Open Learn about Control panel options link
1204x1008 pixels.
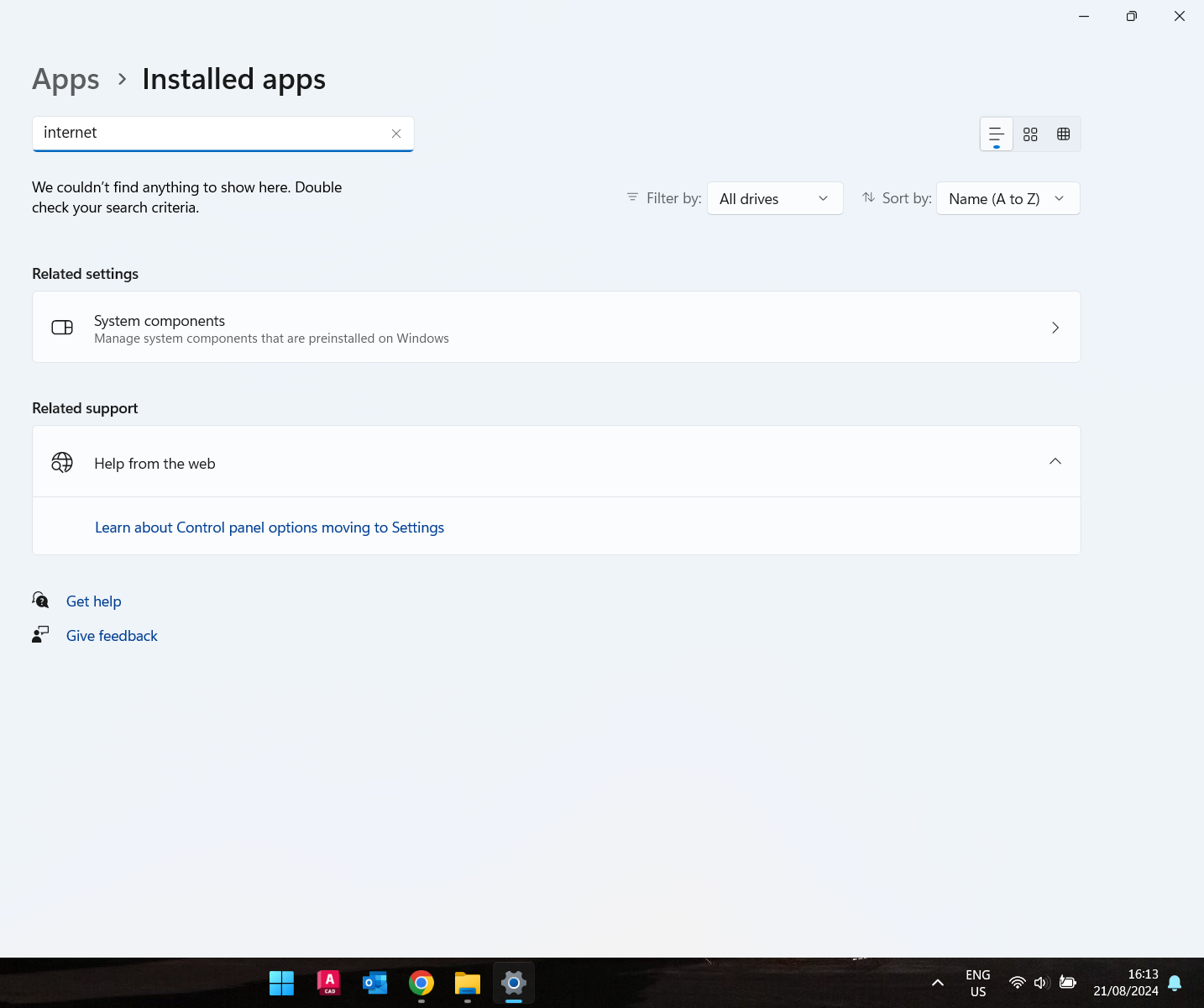270,528
